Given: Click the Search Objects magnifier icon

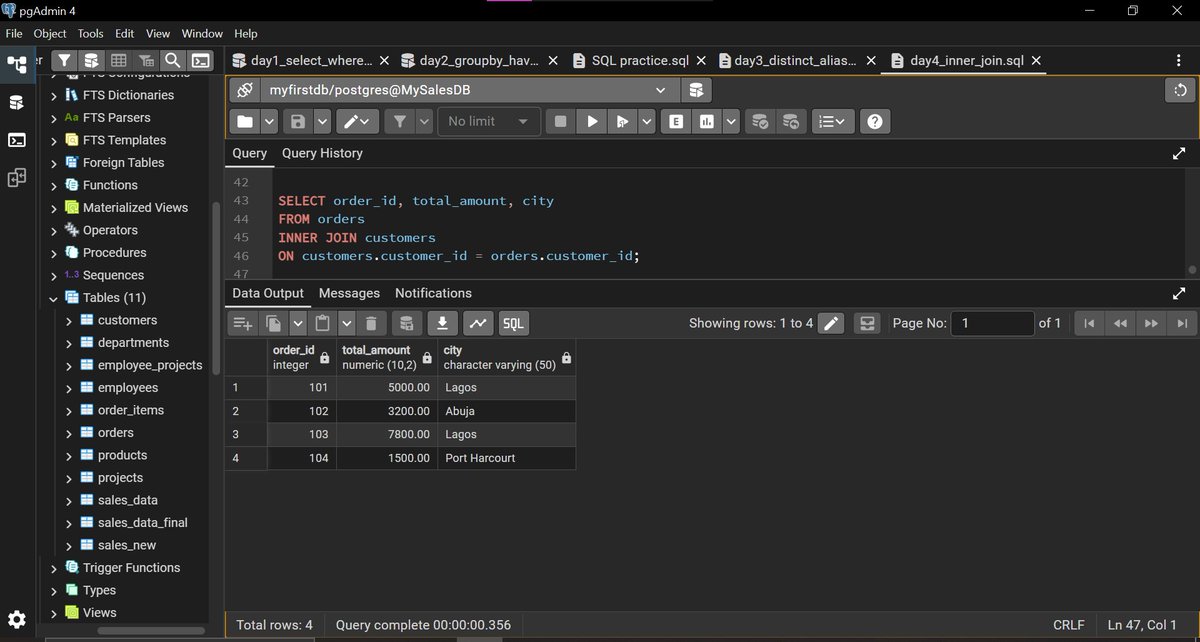Looking at the screenshot, I should [173, 61].
